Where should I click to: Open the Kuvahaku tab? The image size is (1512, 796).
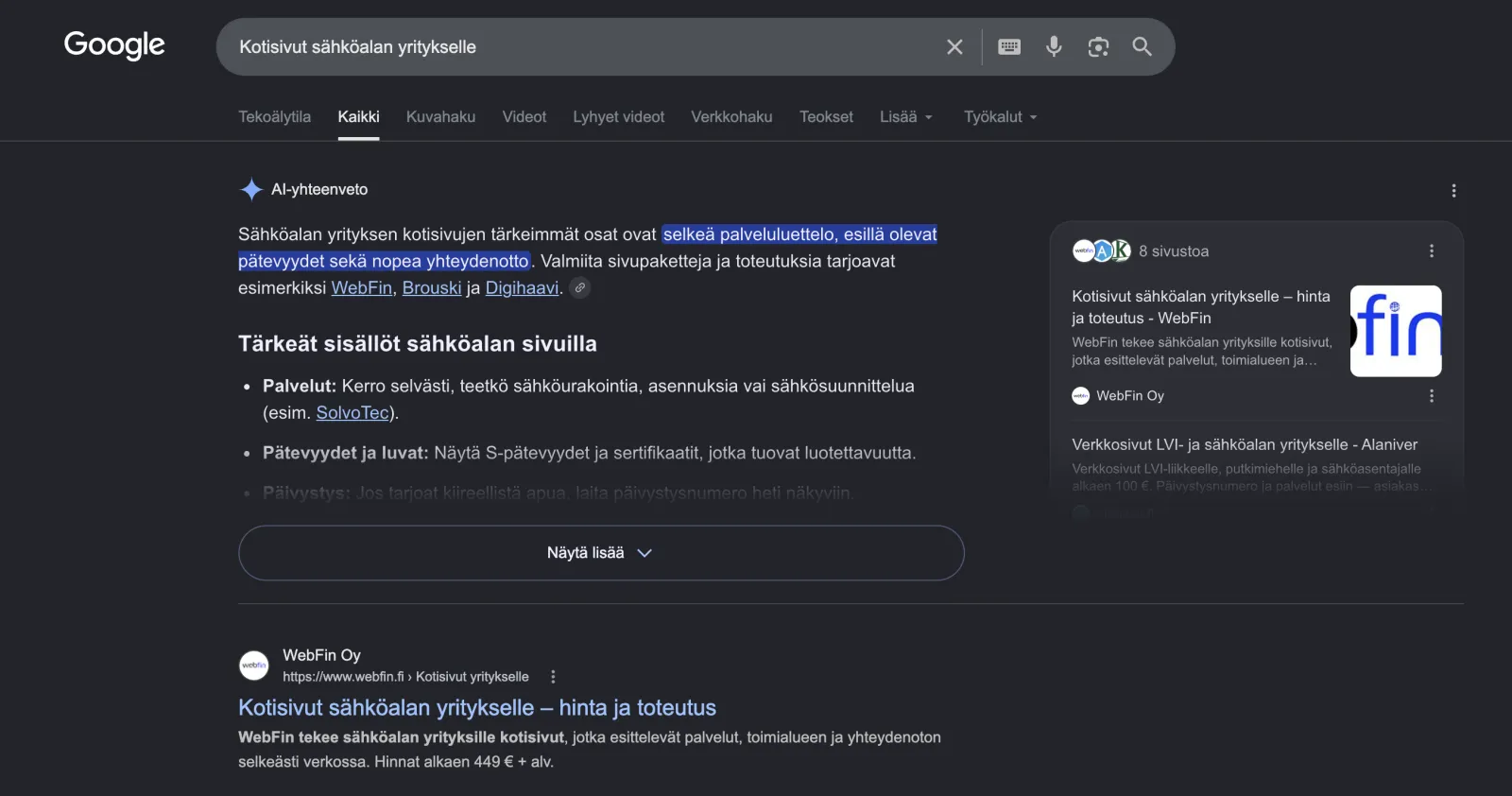[x=440, y=116]
